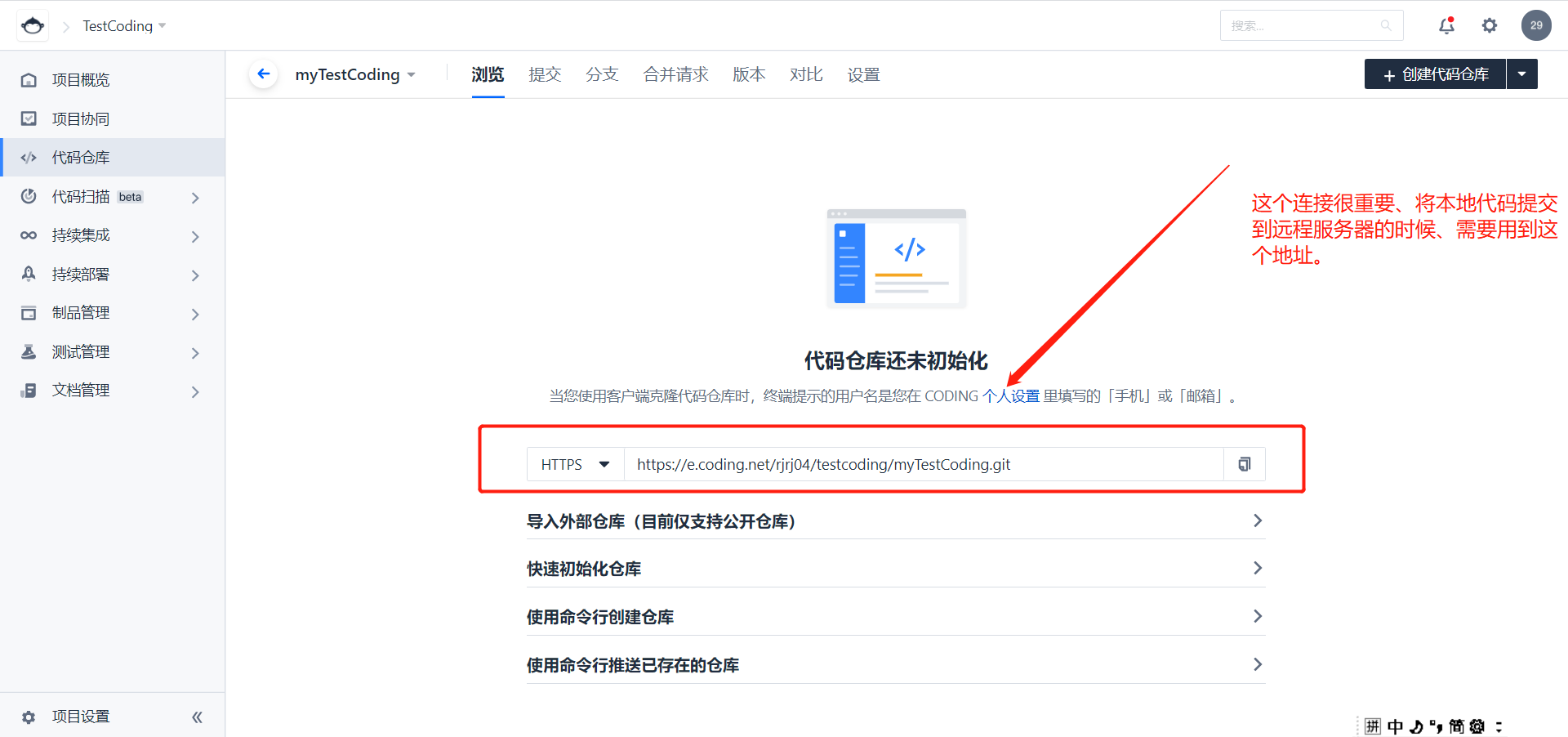Click the 制品管理 box icon
Image resolution: width=1568 pixels, height=737 pixels.
[x=29, y=313]
